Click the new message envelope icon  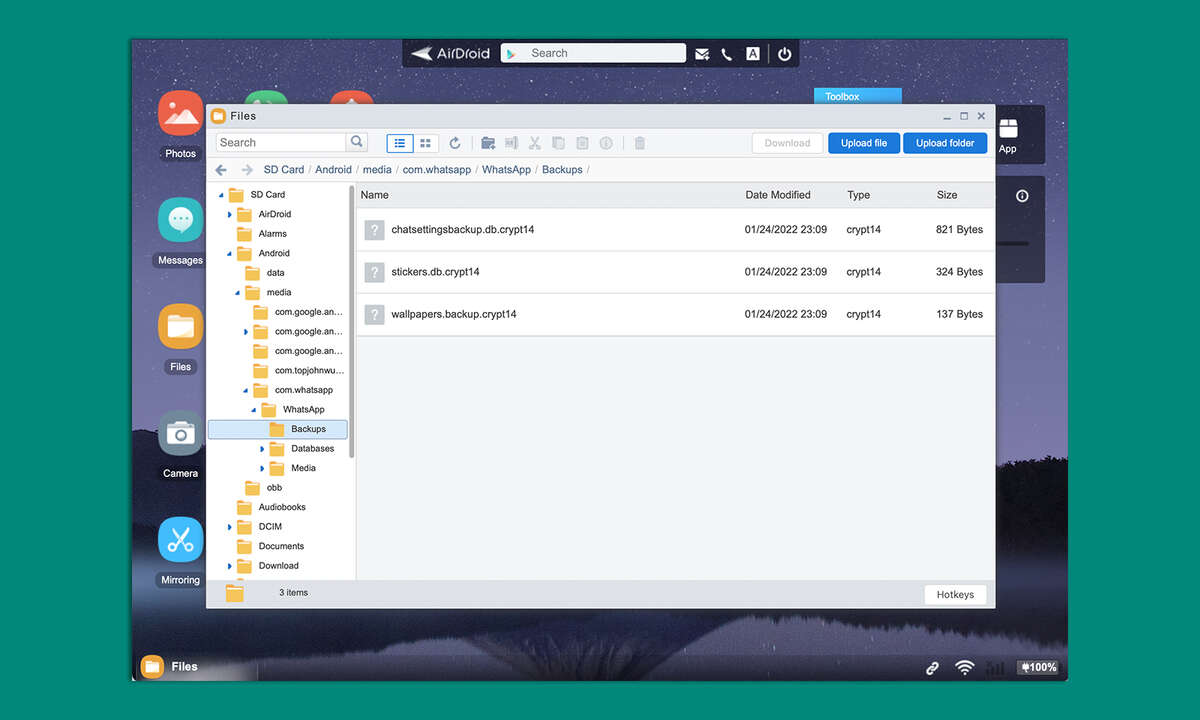click(703, 54)
